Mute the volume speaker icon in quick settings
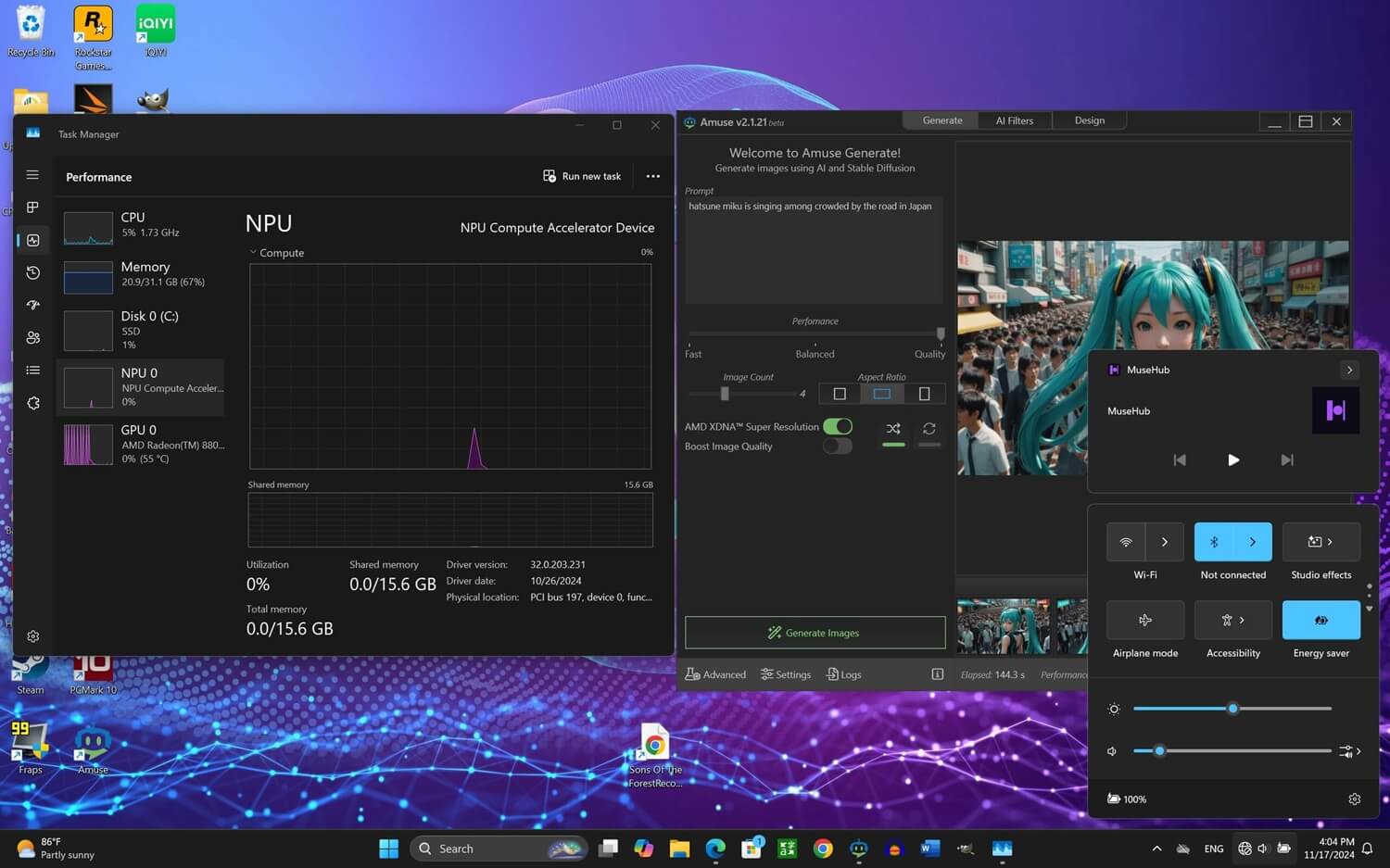1390x868 pixels. click(x=1113, y=751)
